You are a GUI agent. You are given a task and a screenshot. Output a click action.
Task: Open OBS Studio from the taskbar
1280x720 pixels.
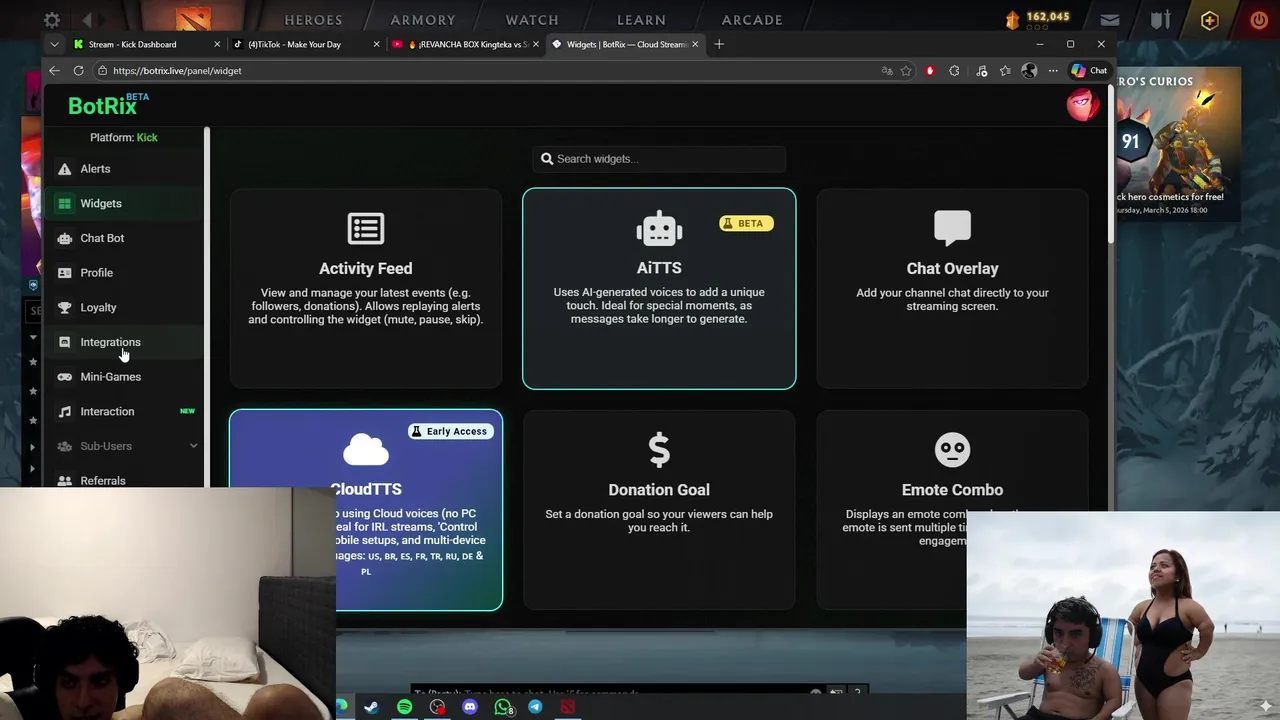click(x=437, y=707)
